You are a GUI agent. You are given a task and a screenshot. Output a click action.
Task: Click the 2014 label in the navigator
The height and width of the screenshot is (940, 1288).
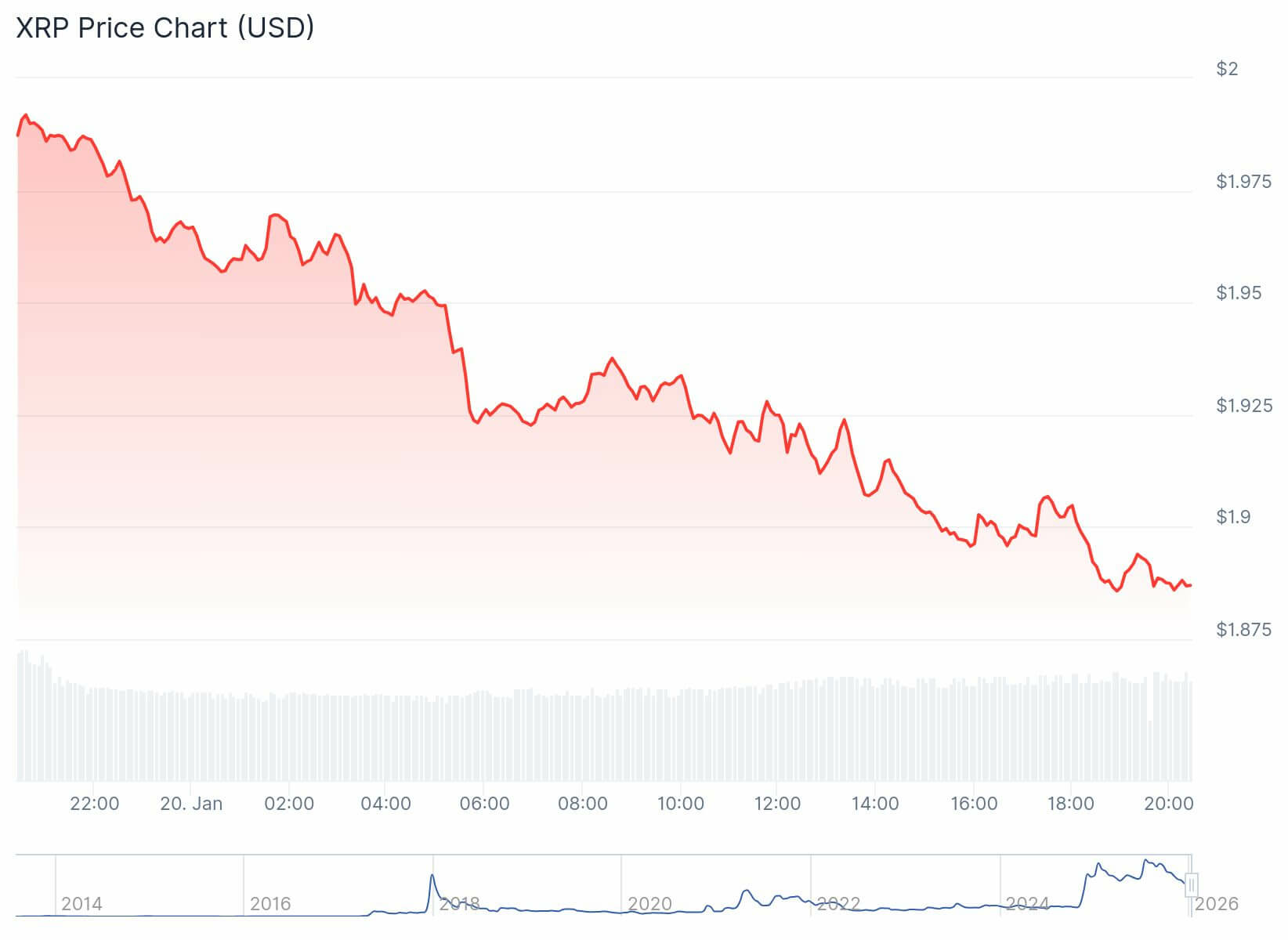pyautogui.click(x=81, y=904)
